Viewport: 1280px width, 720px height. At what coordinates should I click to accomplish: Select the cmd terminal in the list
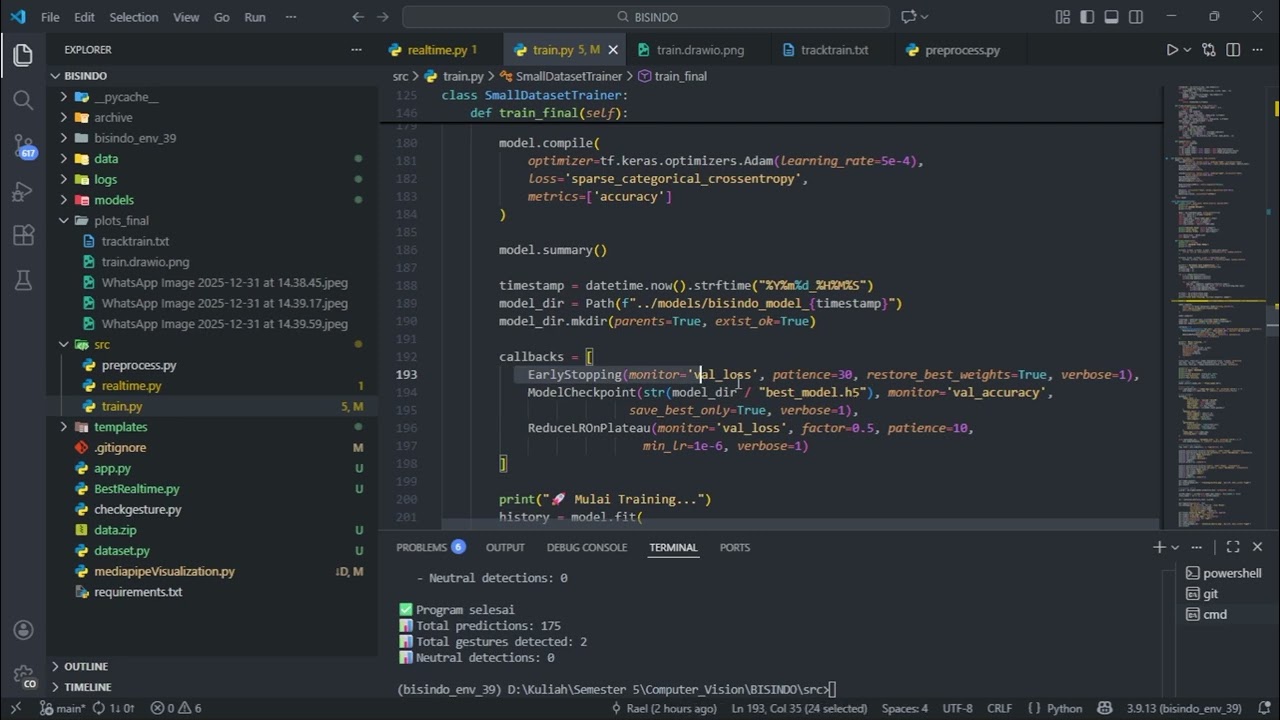1223,614
